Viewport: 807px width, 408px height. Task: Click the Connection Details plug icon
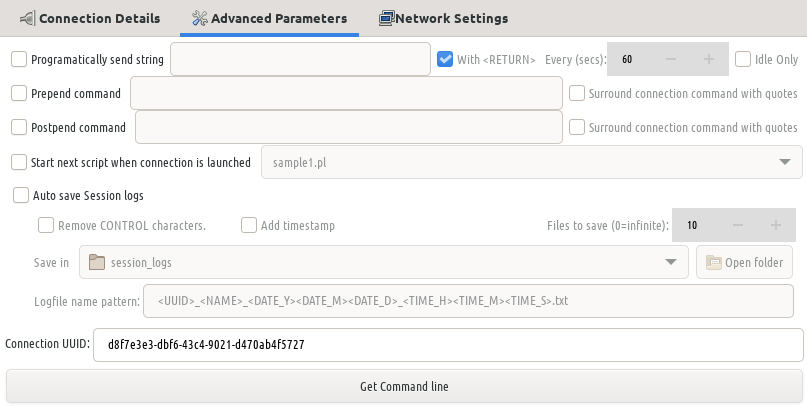point(28,19)
